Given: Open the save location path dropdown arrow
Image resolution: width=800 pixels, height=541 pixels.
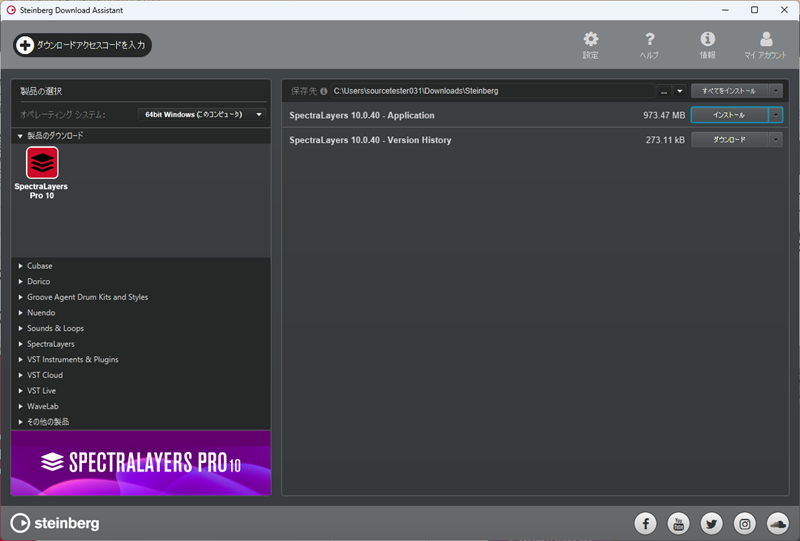Looking at the screenshot, I should pyautogui.click(x=680, y=91).
